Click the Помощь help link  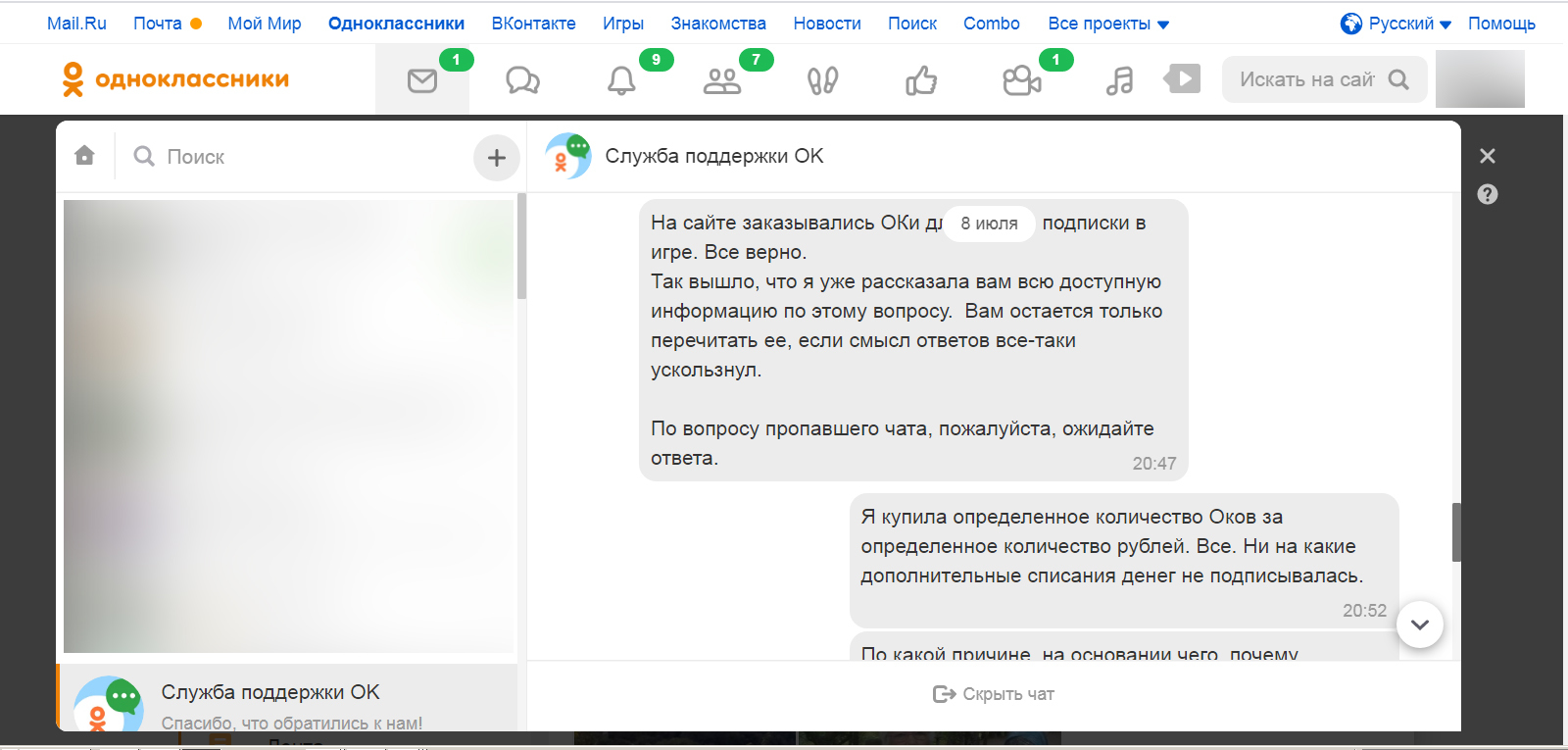[x=1501, y=24]
